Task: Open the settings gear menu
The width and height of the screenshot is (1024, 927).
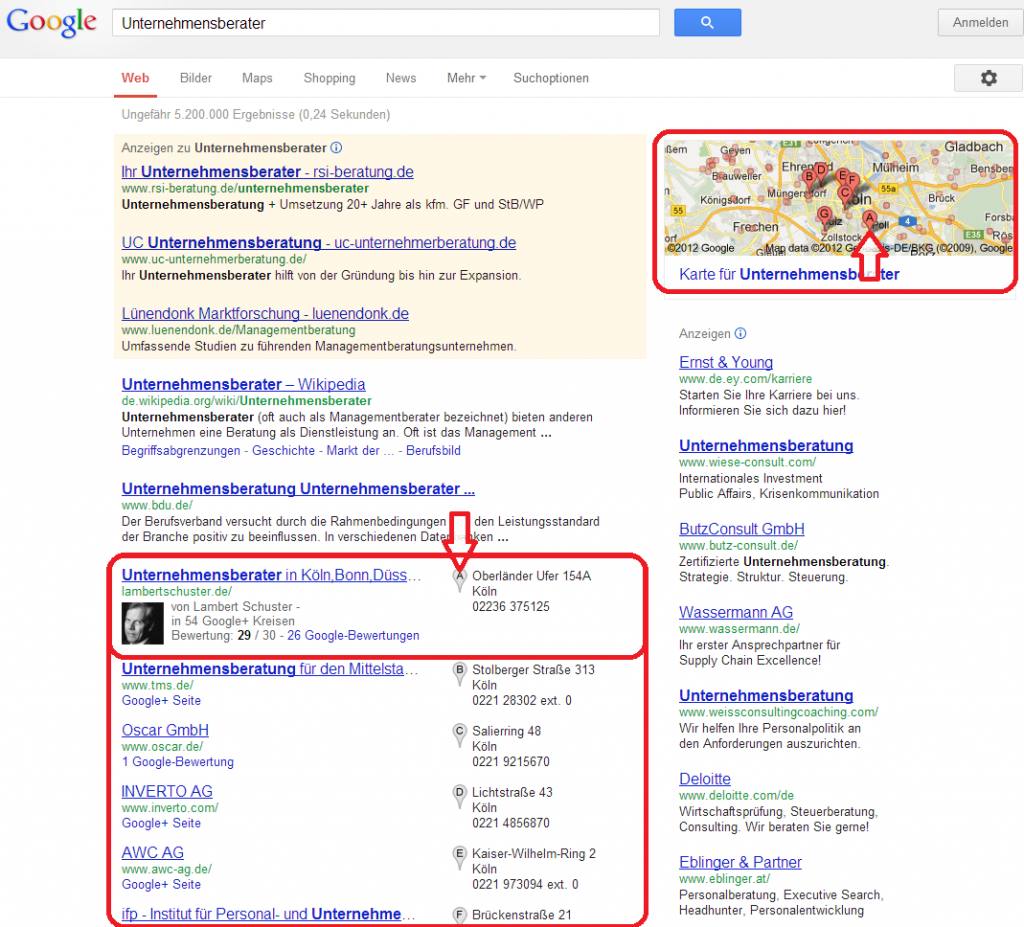Action: click(988, 78)
